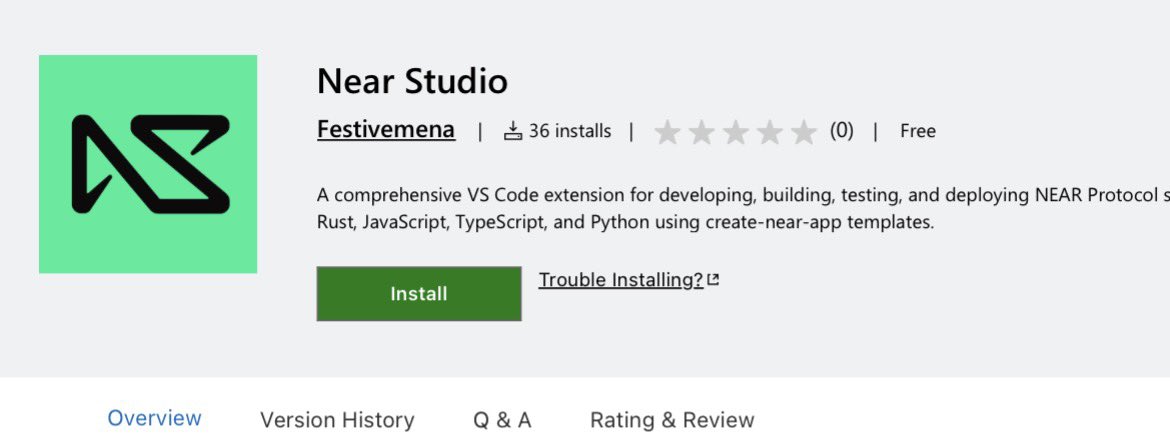1170x436 pixels.
Task: Click the Free price label
Action: [x=918, y=131]
